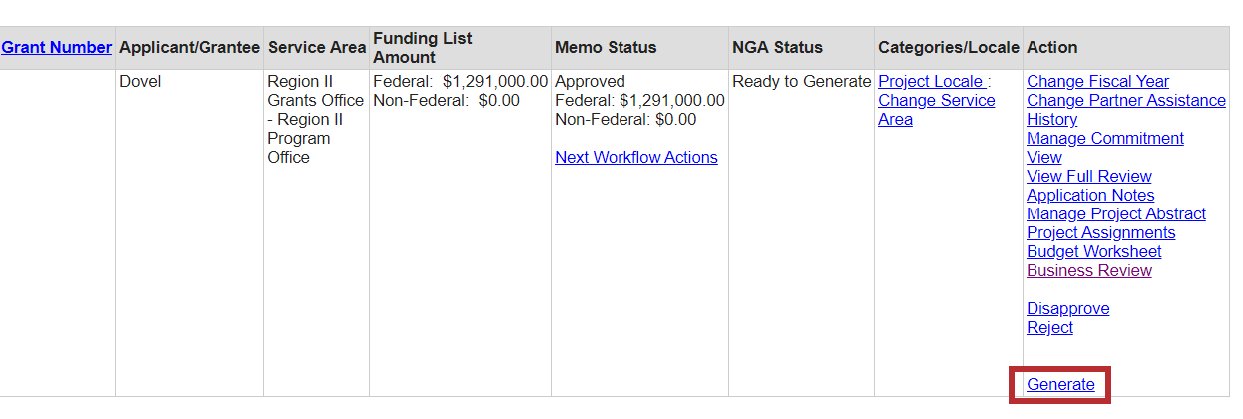Click the View action link
The height and width of the screenshot is (419, 1243).
[x=1044, y=158]
